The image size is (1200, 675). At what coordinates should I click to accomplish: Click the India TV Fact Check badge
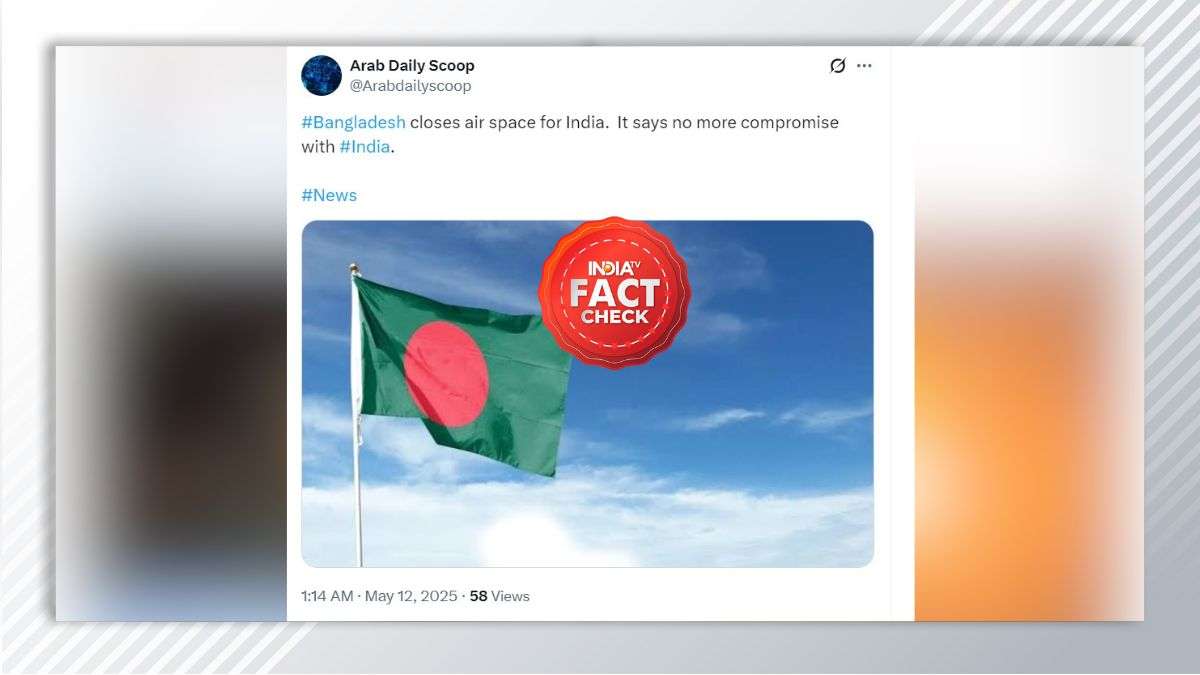tap(614, 292)
